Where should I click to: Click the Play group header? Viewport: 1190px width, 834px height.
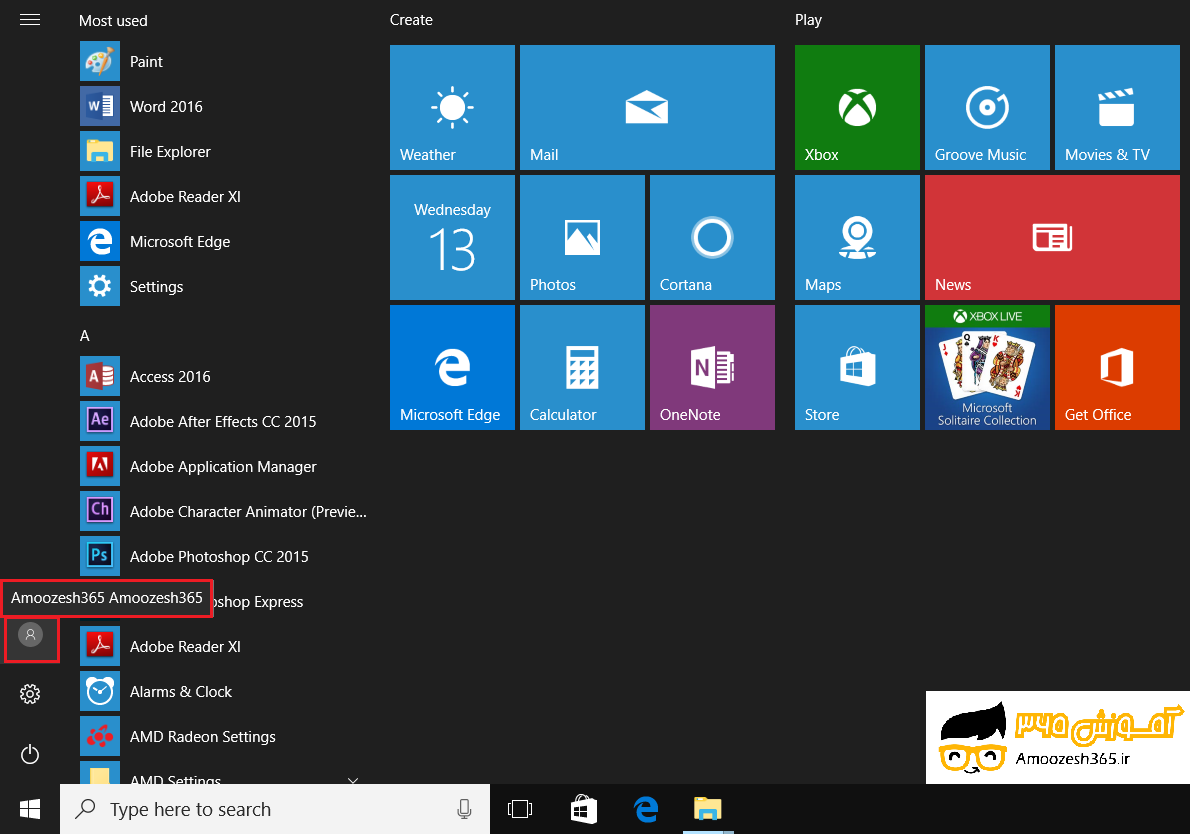(808, 20)
